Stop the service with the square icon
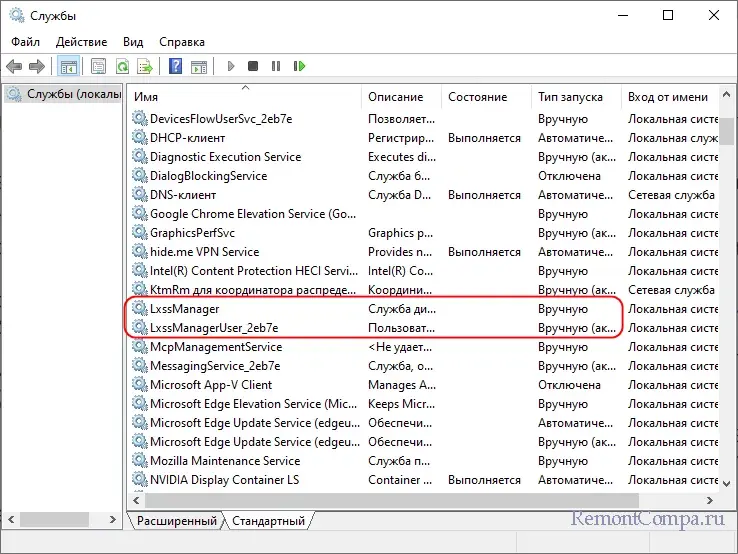 pyautogui.click(x=253, y=67)
